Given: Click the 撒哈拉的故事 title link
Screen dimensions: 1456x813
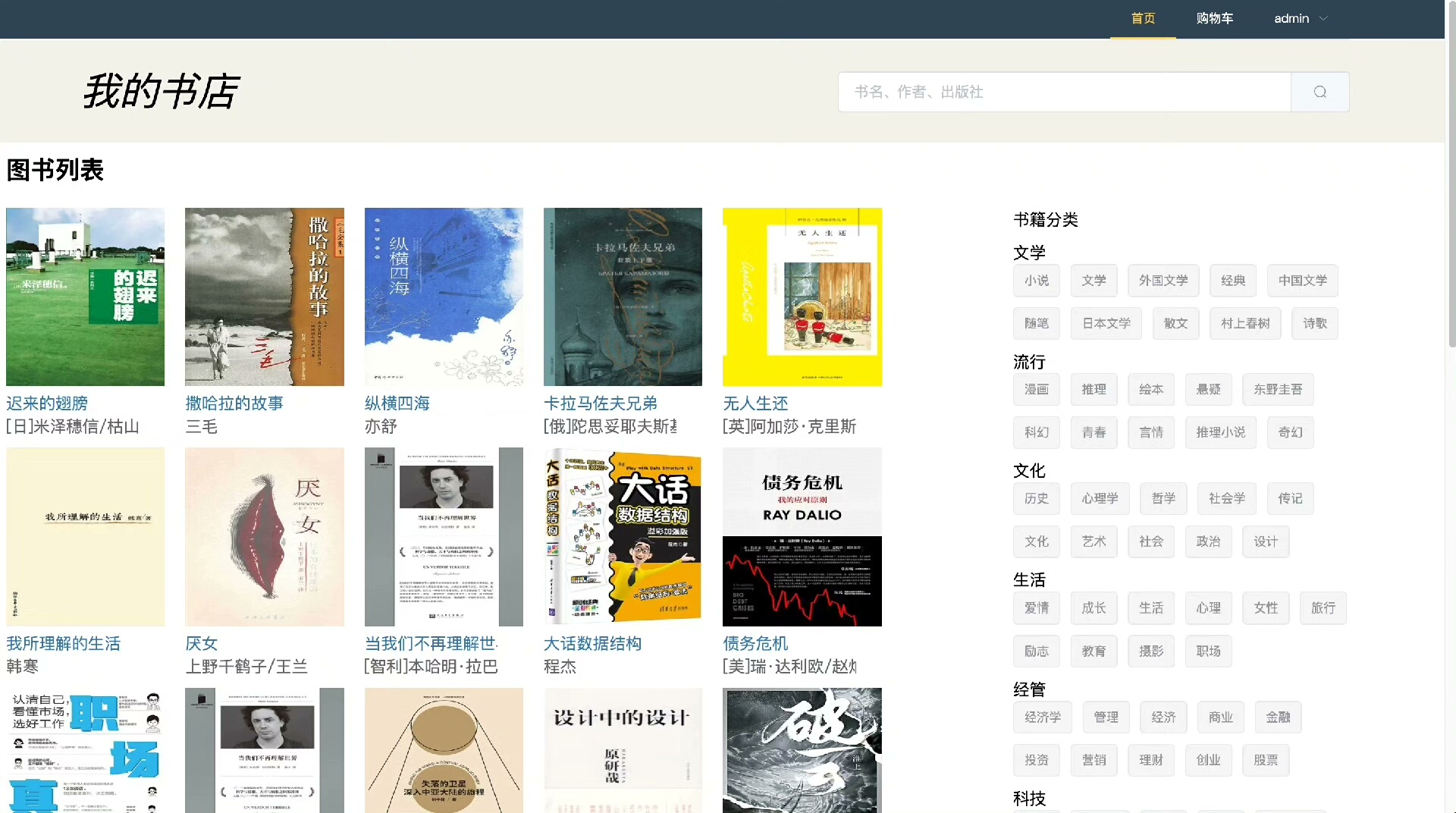Looking at the screenshot, I should coord(234,403).
